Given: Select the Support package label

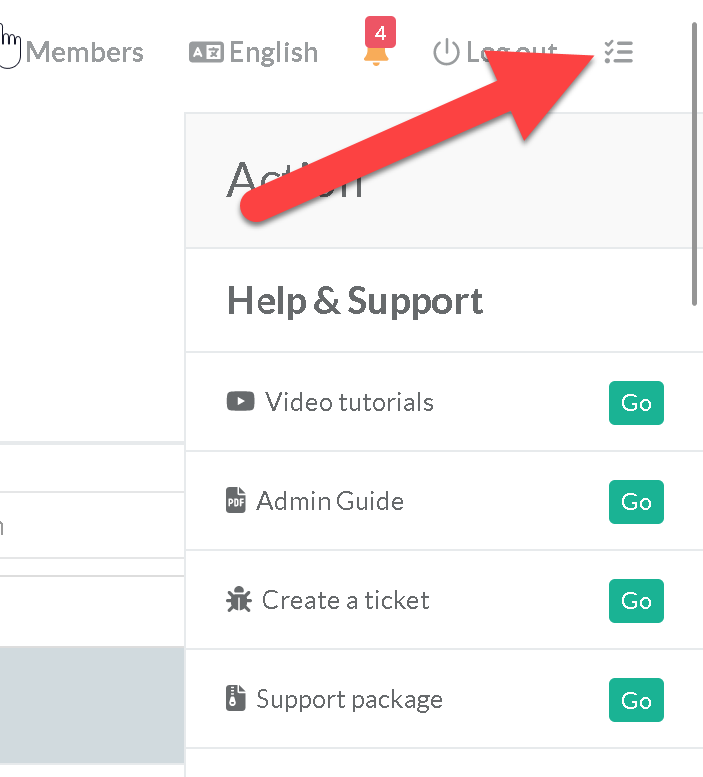Looking at the screenshot, I should (349, 699).
